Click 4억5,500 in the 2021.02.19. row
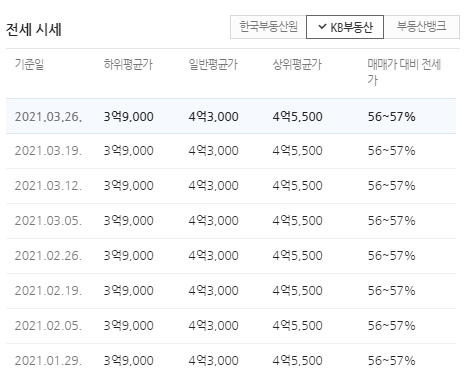This screenshot has width=472, height=376. [x=298, y=291]
